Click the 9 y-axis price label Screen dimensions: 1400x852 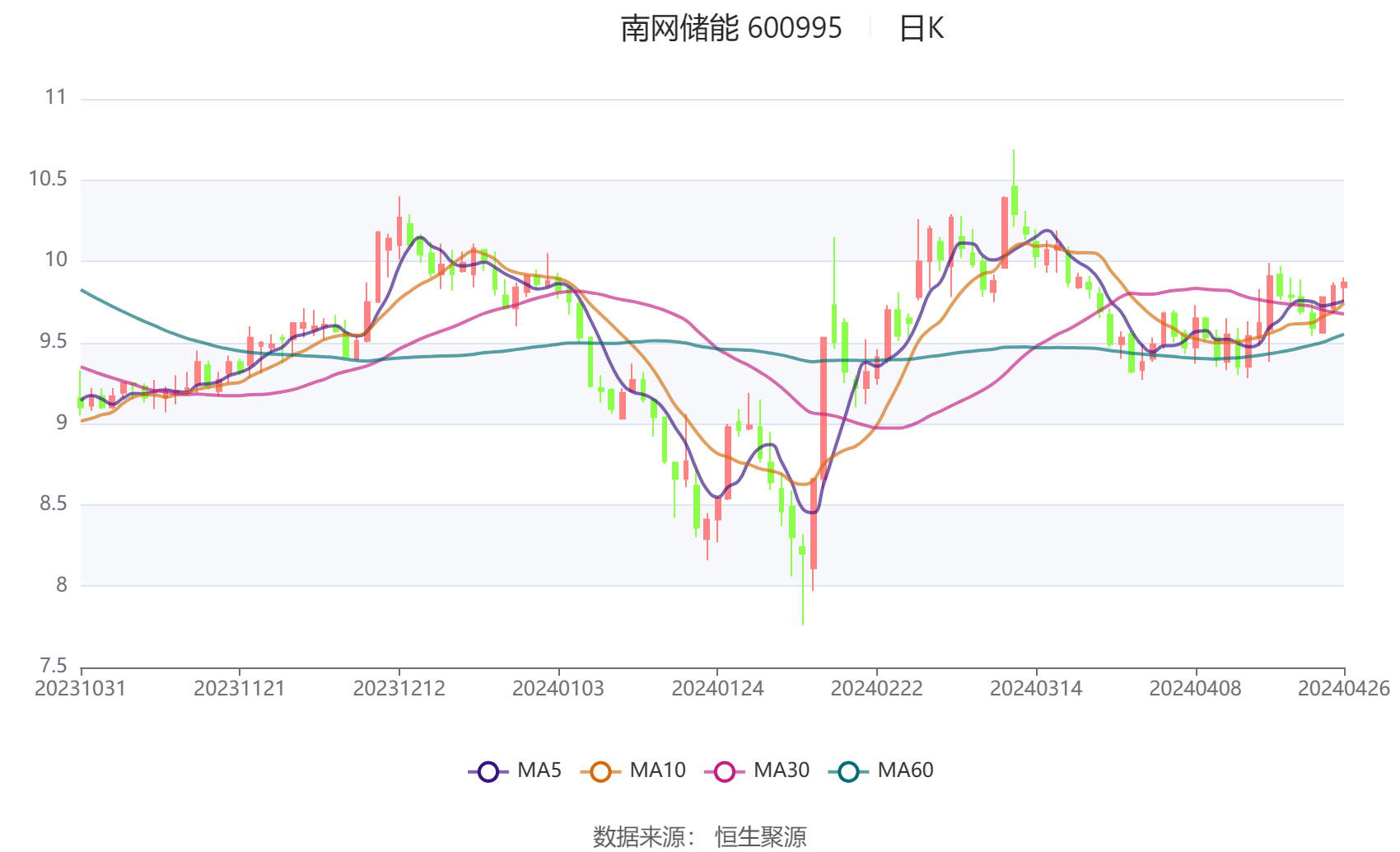(x=62, y=423)
